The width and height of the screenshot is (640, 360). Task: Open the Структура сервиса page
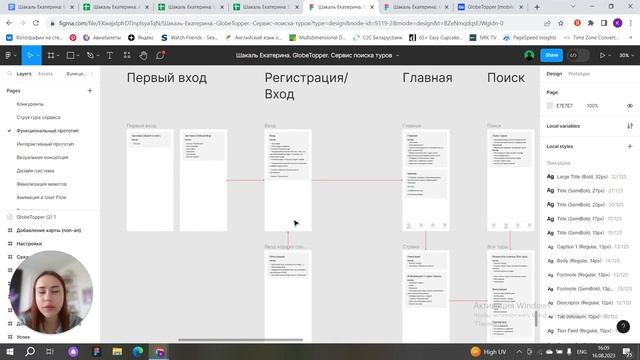click(38, 117)
